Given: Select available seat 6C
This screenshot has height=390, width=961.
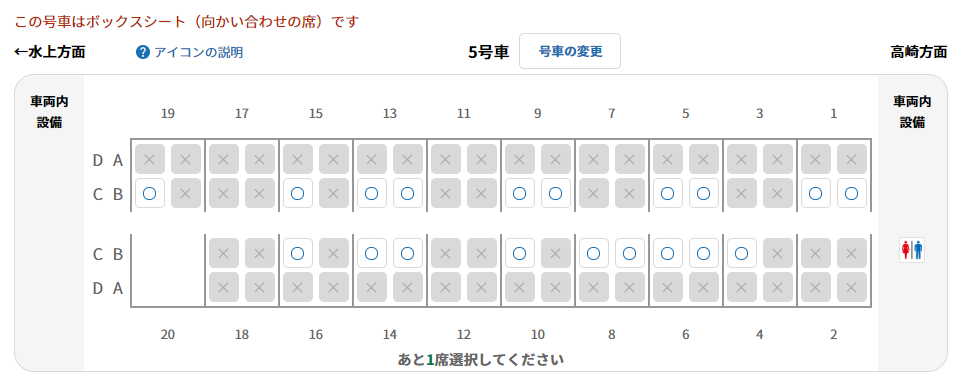Looking at the screenshot, I should point(668,253).
